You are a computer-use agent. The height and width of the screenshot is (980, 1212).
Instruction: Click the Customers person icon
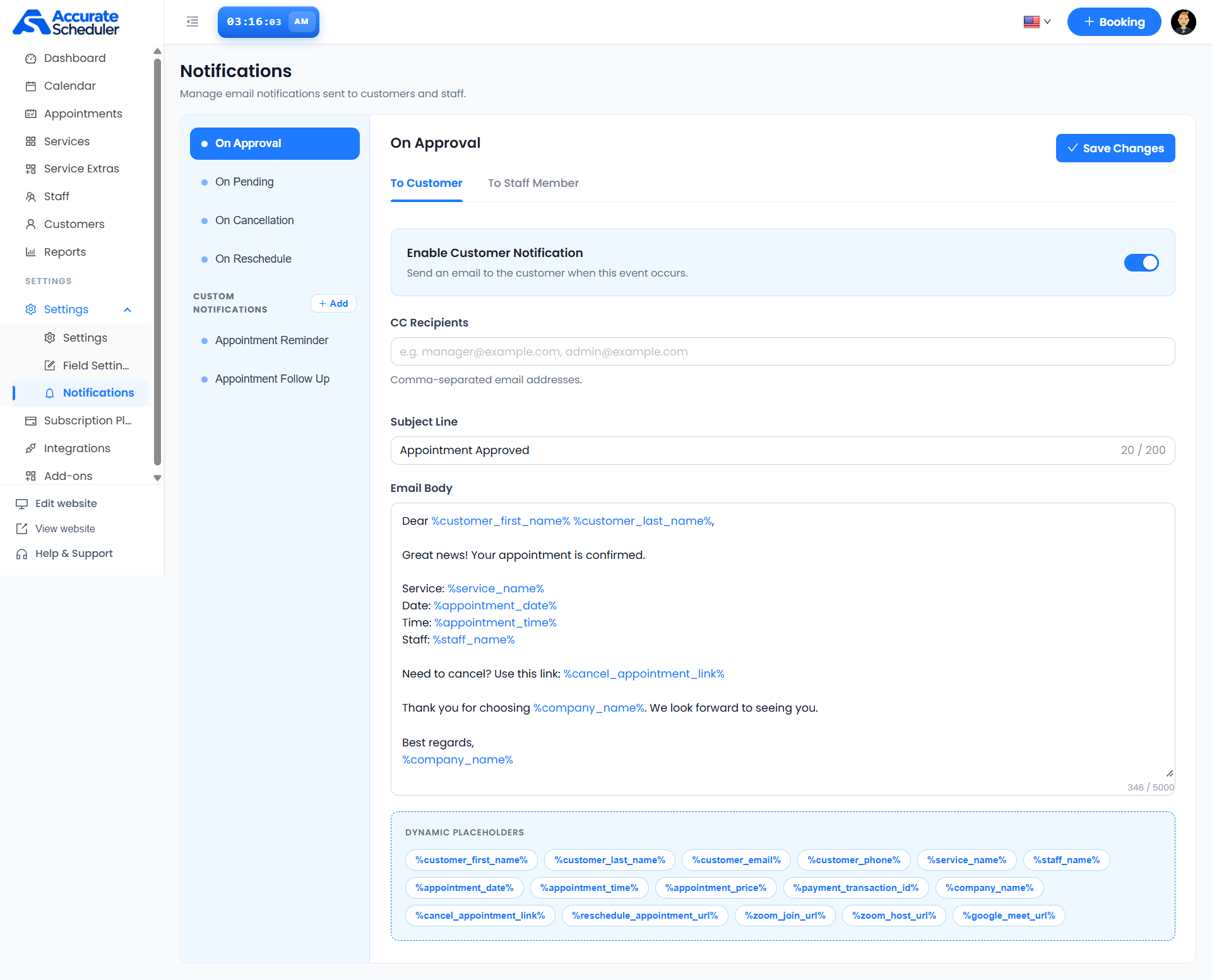(x=30, y=225)
